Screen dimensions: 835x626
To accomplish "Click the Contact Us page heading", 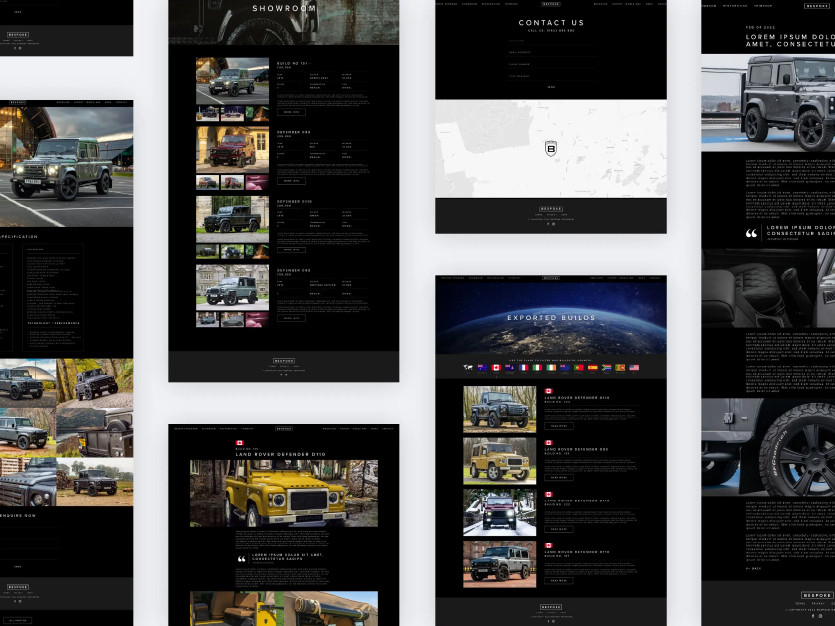I will pos(551,23).
